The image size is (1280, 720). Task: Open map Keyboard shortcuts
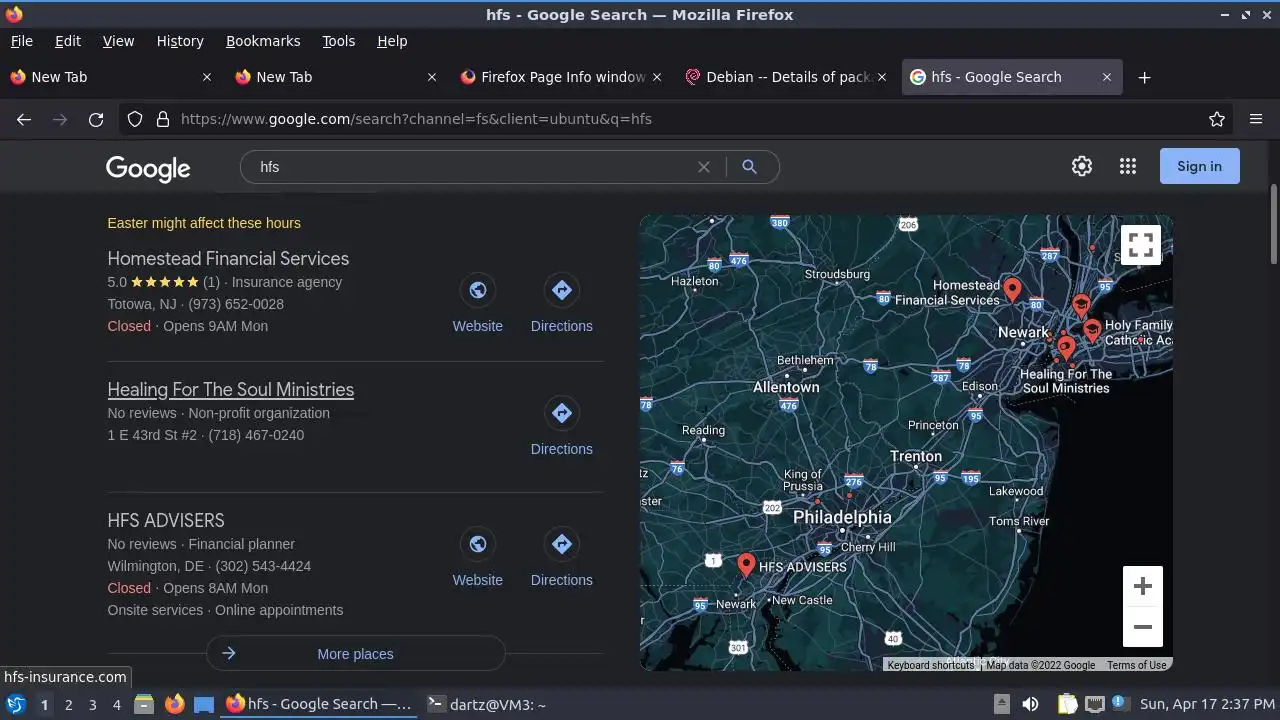[930, 665]
